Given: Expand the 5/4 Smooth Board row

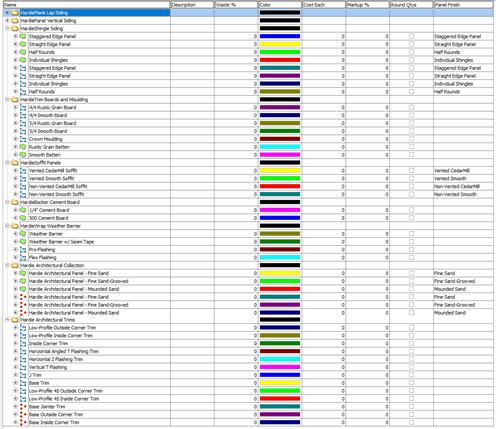Looking at the screenshot, I should point(15,131).
